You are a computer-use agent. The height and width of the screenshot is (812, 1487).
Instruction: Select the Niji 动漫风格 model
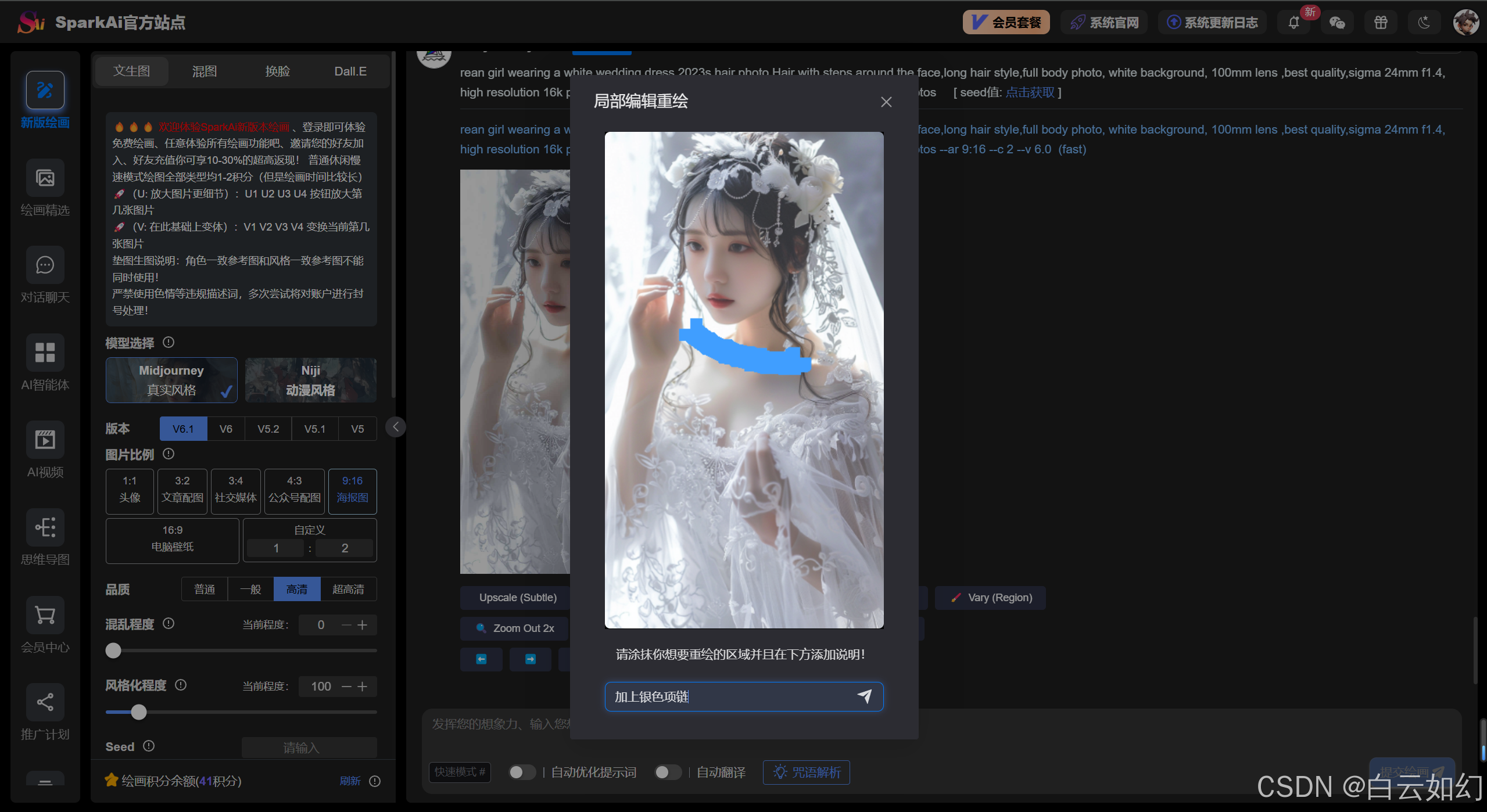[x=310, y=380]
